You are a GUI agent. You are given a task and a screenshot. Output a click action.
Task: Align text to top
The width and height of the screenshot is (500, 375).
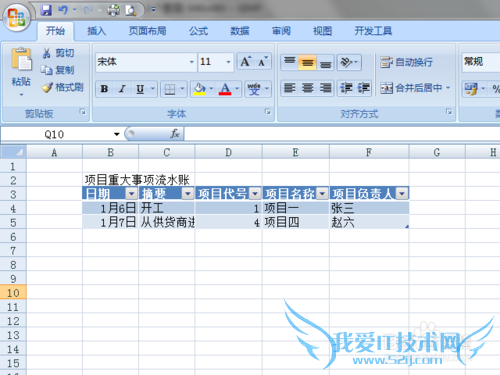(290, 62)
